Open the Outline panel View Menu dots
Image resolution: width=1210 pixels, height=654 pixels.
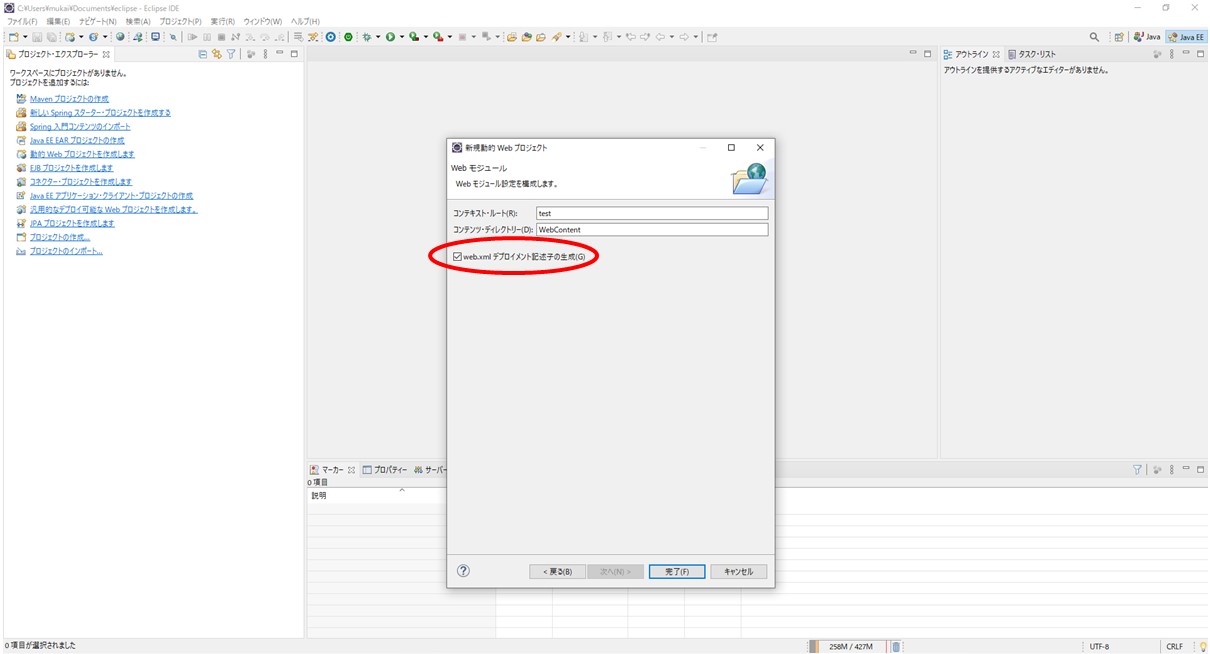pyautogui.click(x=1172, y=54)
